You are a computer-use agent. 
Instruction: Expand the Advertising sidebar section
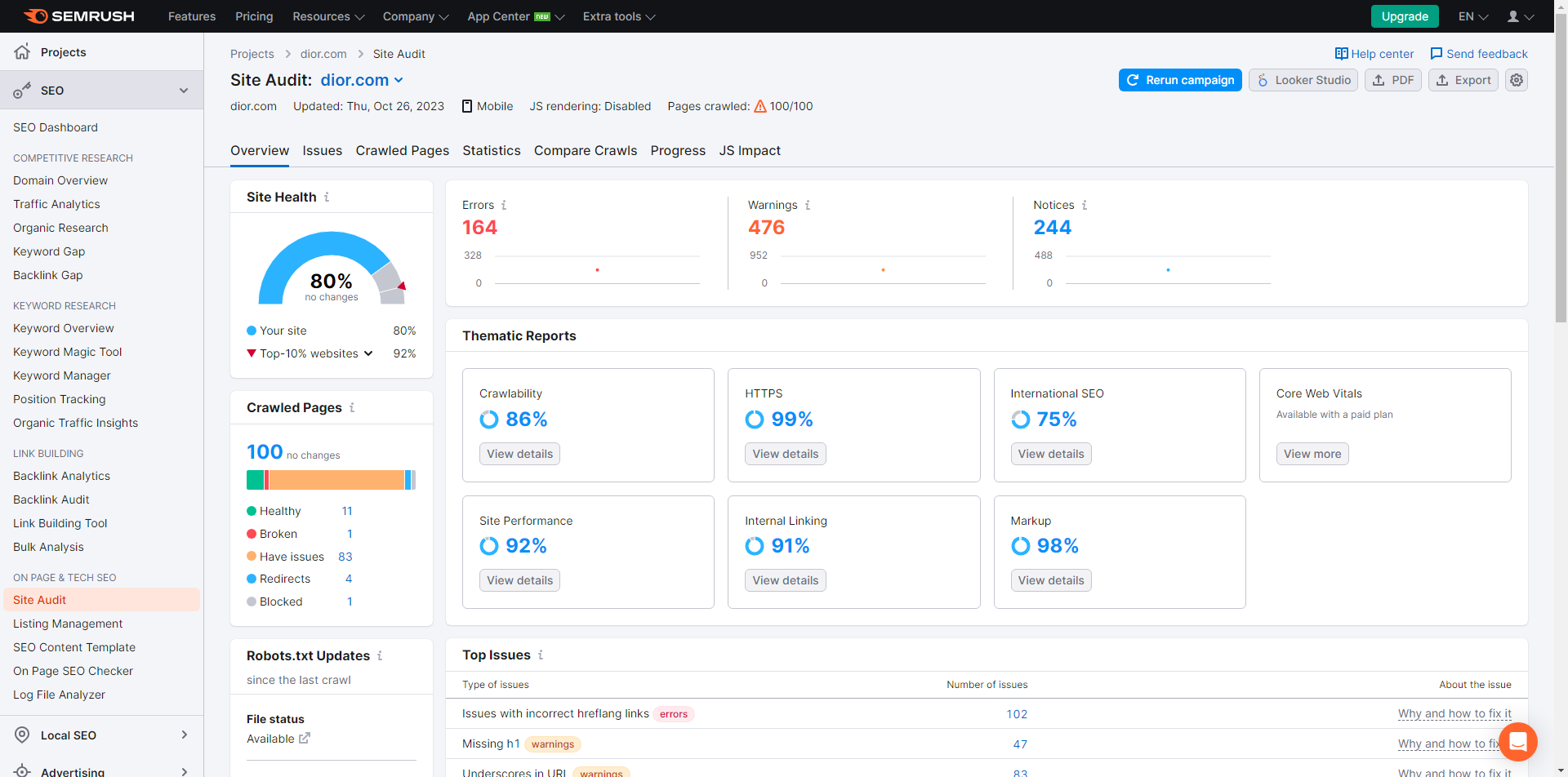[x=185, y=771]
